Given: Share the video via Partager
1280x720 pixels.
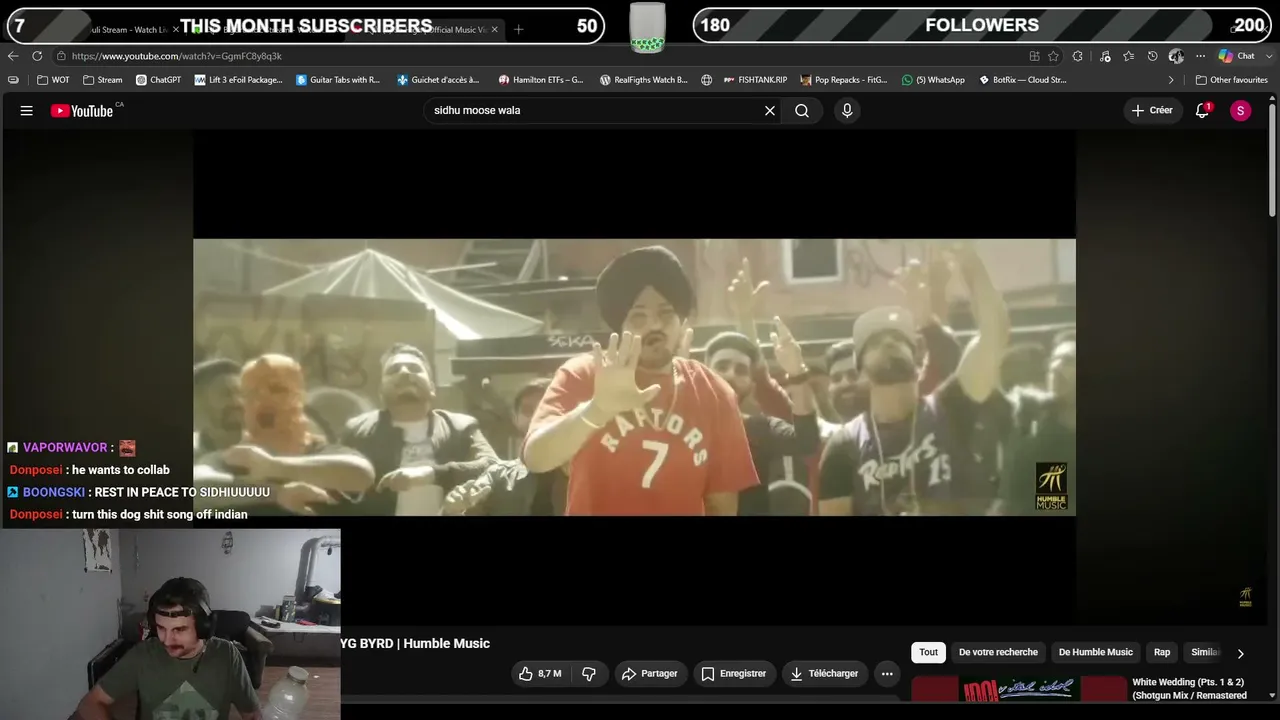Looking at the screenshot, I should click(650, 674).
